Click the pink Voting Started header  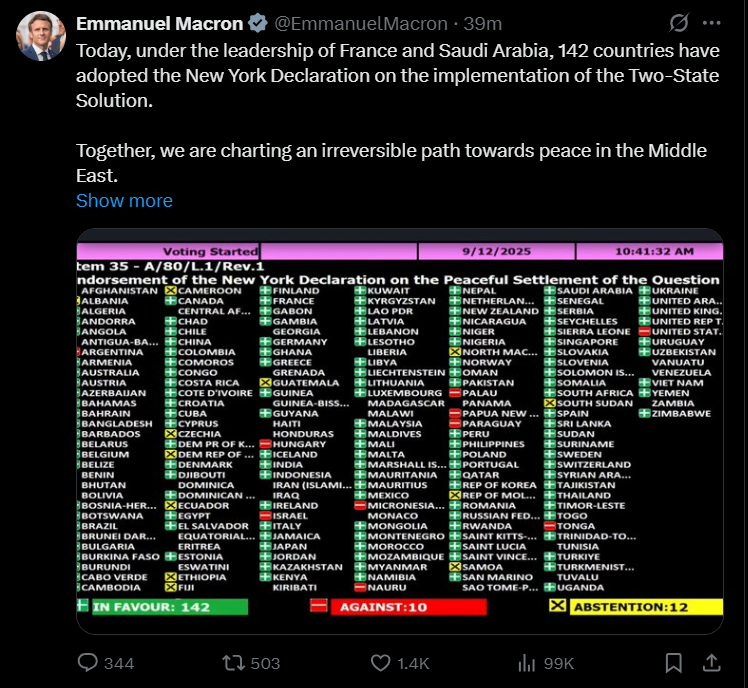click(x=210, y=251)
